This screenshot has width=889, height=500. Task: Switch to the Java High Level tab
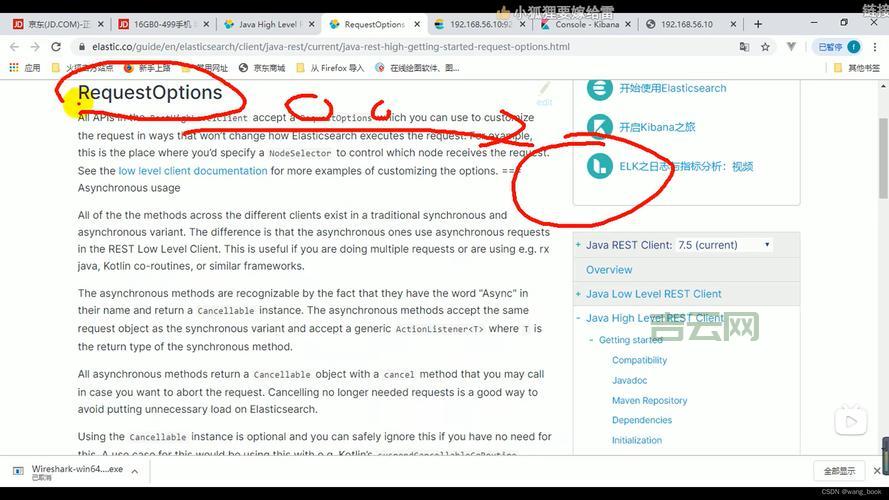coord(266,24)
